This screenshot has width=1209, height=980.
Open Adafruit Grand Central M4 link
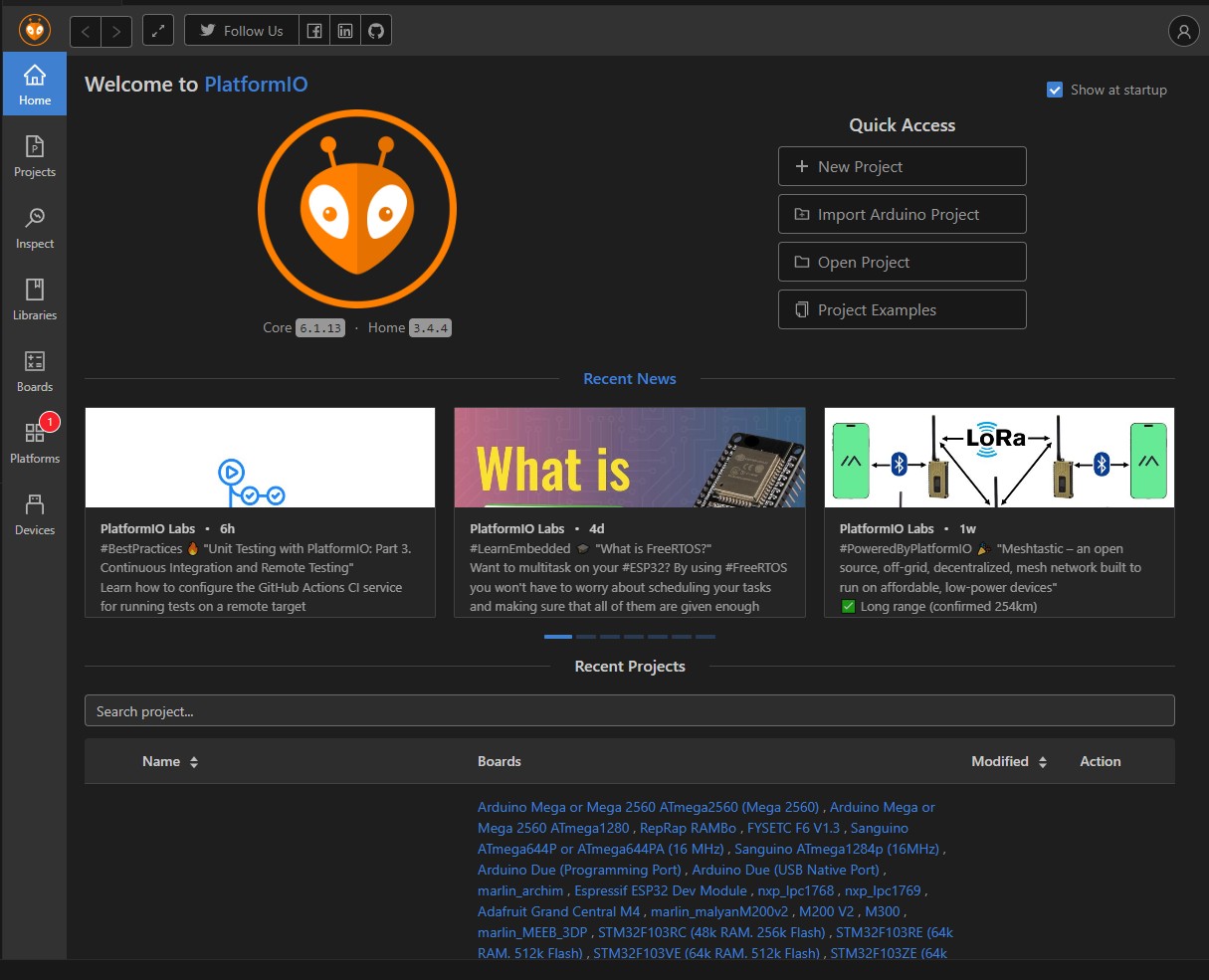559,911
